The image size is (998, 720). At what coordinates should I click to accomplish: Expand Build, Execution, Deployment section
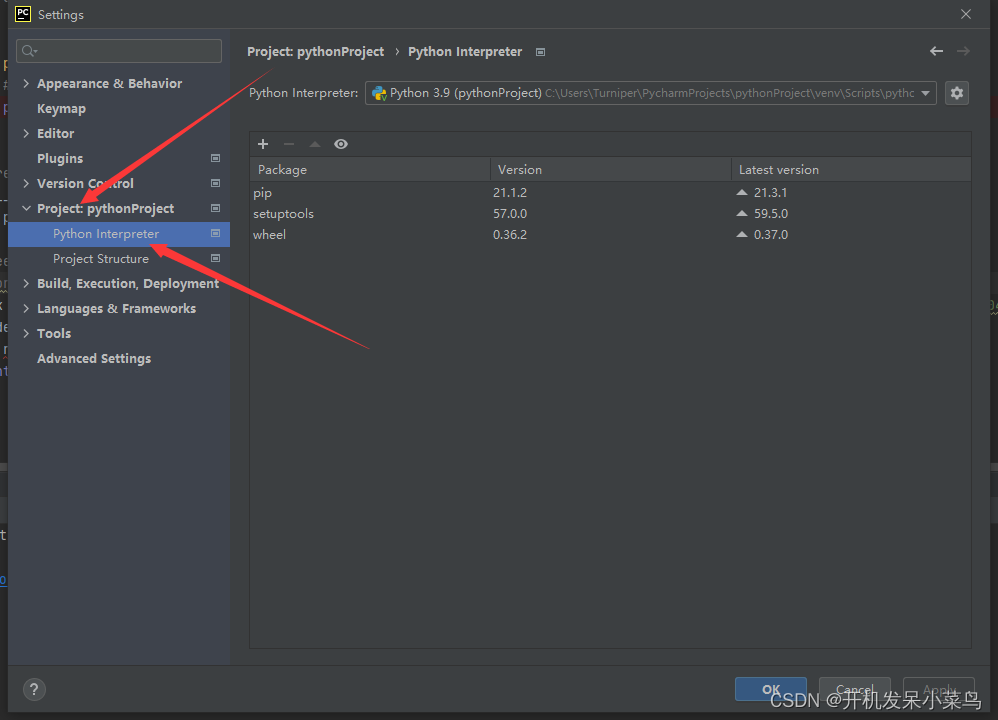(x=26, y=283)
